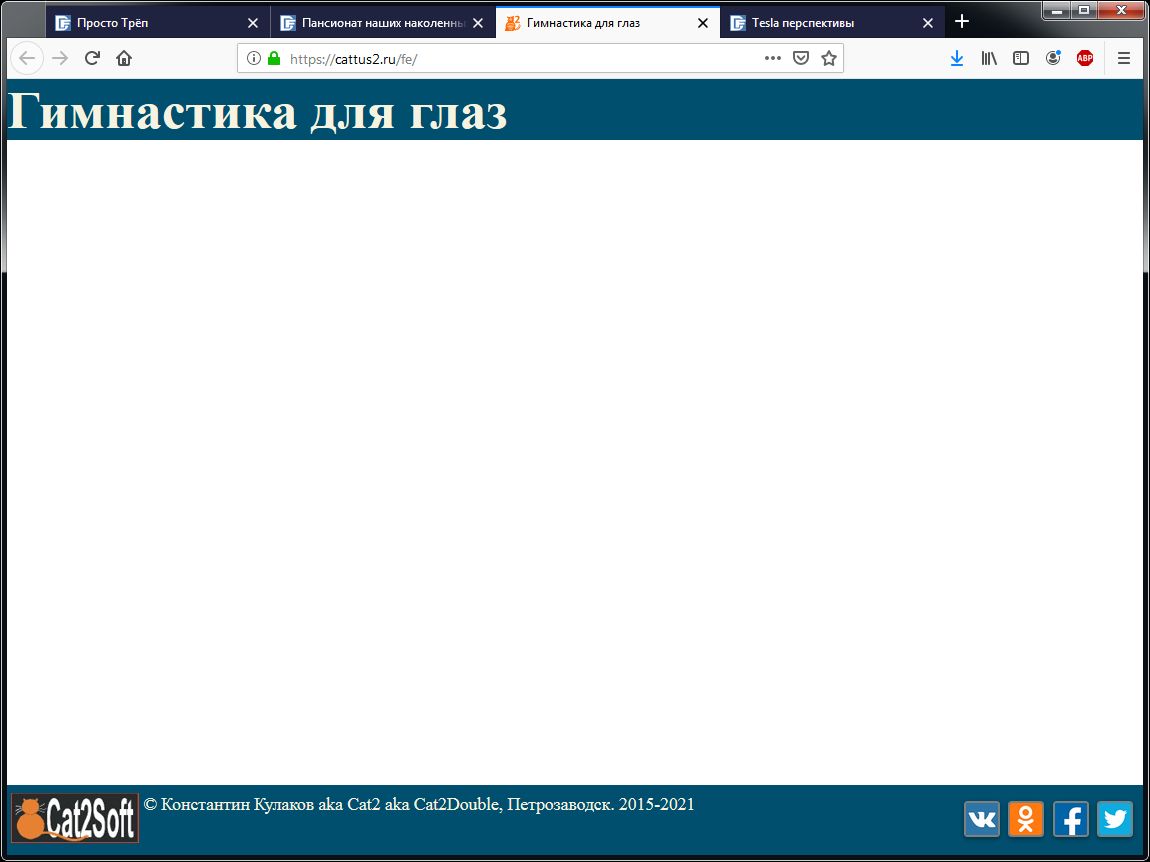The width and height of the screenshot is (1150, 862).
Task: Share via the Odnoklassniki icon
Action: 1026,819
